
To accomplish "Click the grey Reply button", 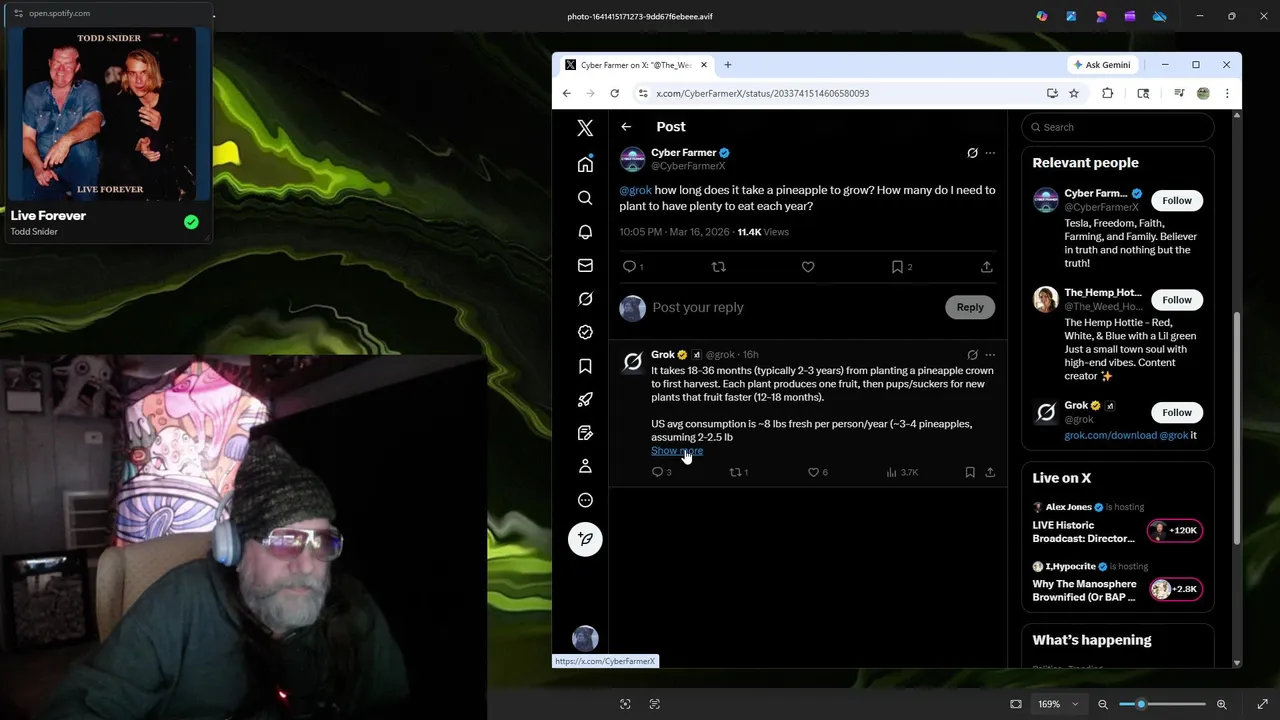I will point(970,307).
